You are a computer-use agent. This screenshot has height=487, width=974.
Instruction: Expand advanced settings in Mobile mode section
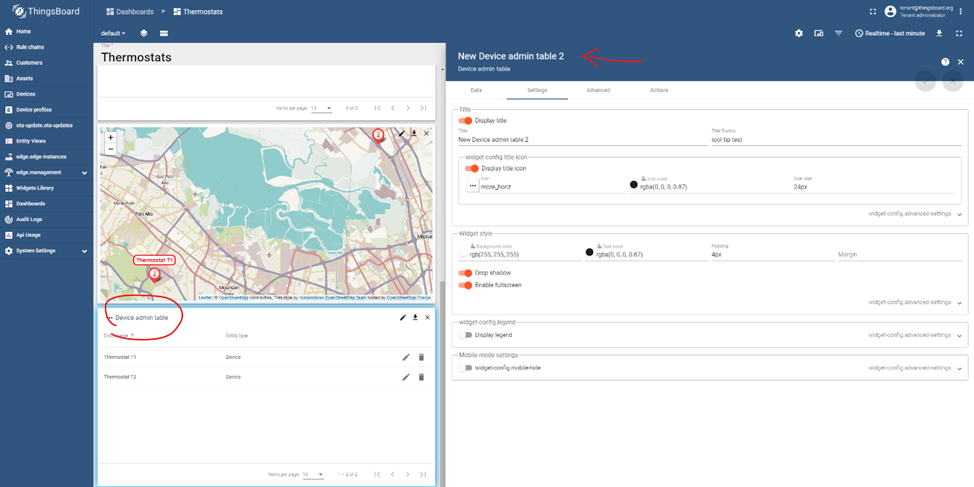point(915,368)
